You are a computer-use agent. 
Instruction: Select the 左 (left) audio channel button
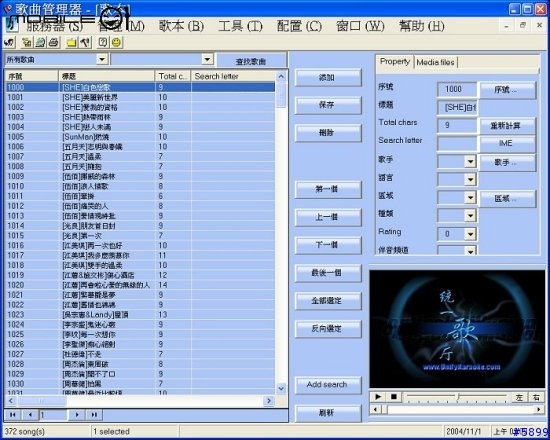[519, 397]
